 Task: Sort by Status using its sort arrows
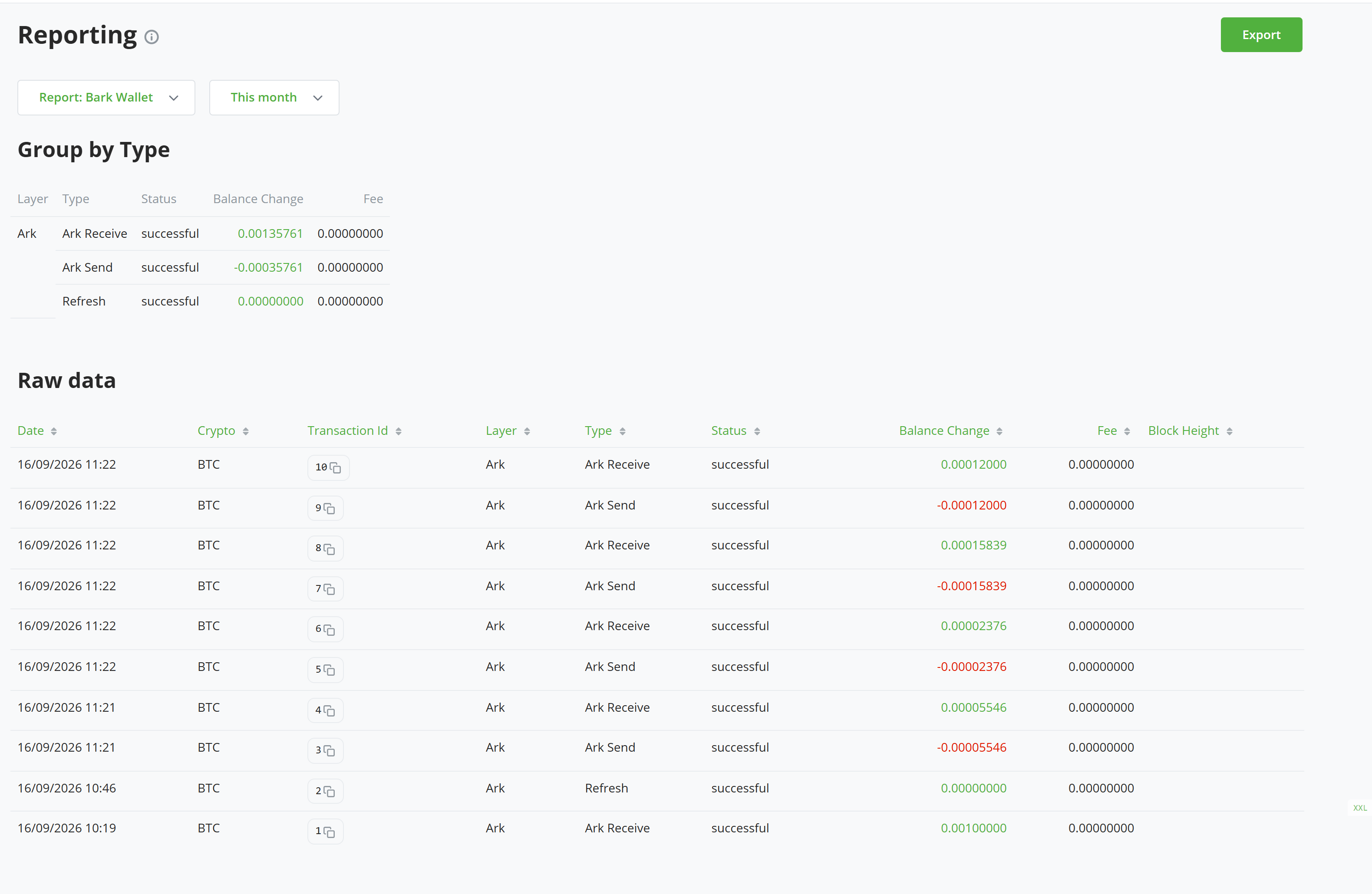pos(757,431)
